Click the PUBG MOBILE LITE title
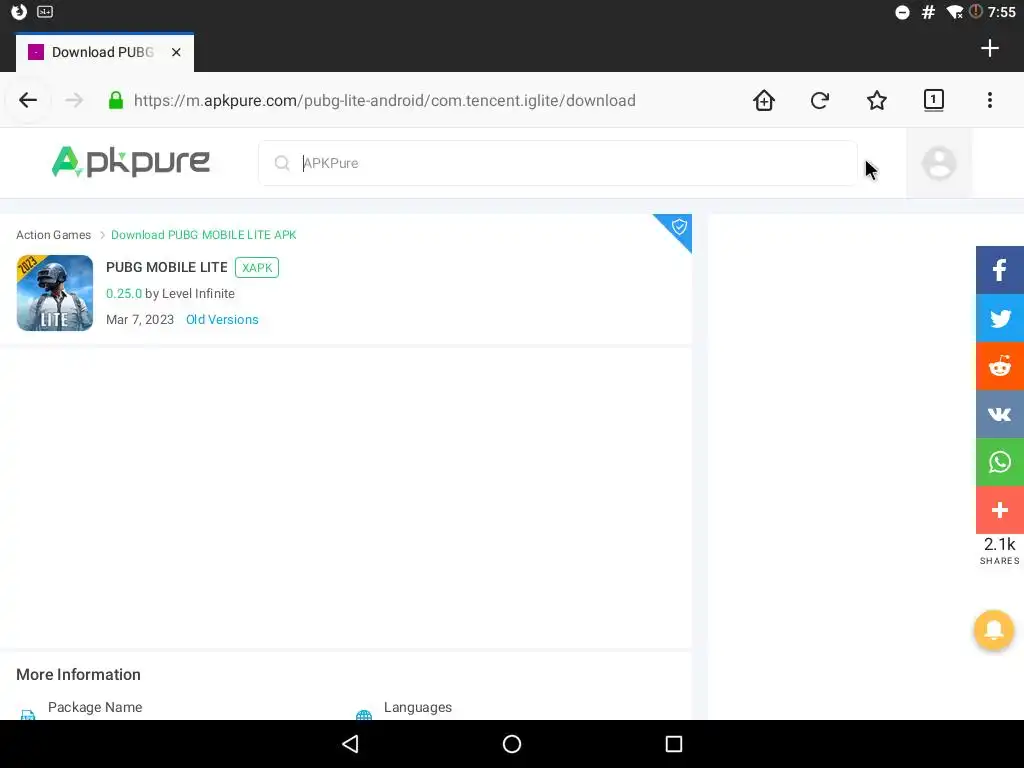 tap(167, 267)
